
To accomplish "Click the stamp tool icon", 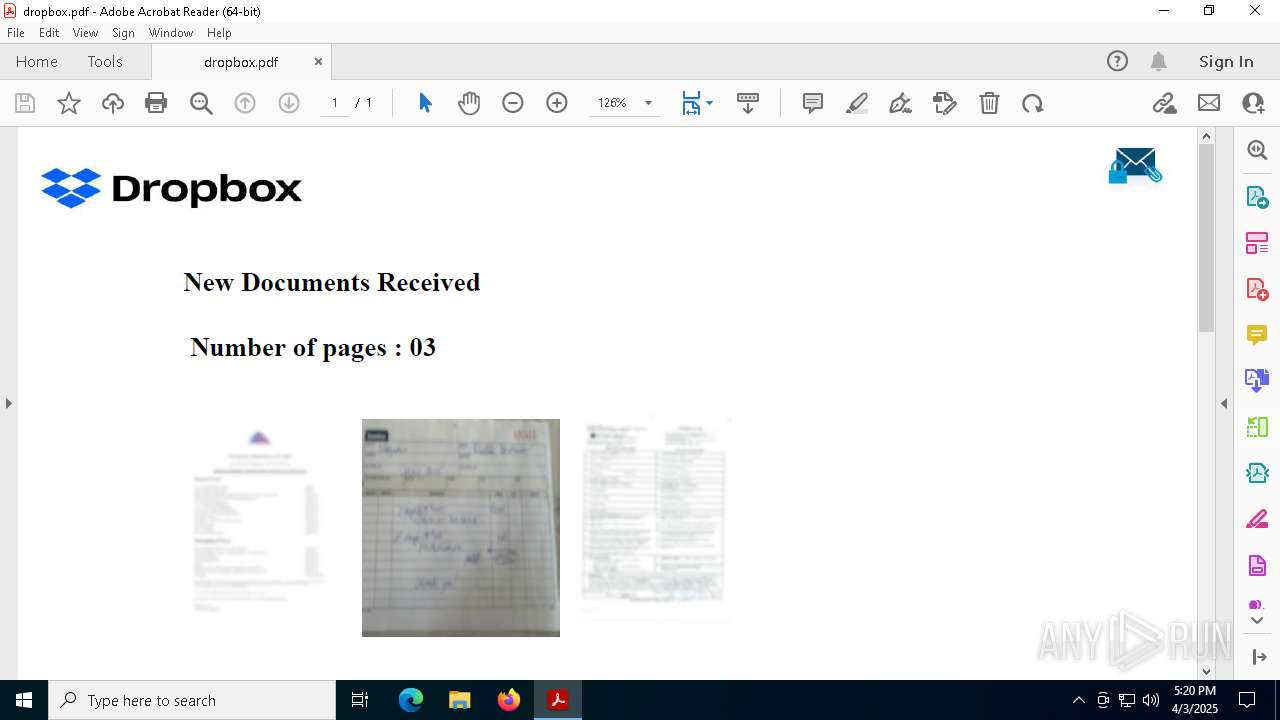I will (x=945, y=103).
